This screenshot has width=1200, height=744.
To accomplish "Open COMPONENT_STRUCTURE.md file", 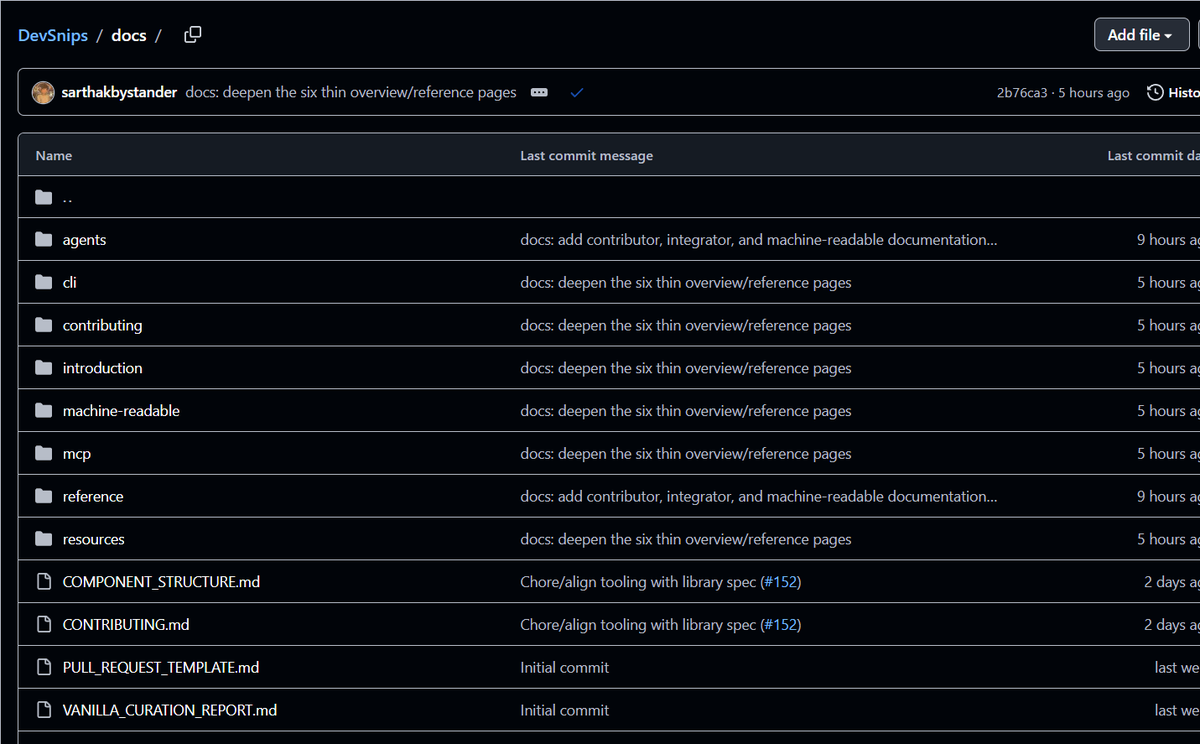I will 161,582.
